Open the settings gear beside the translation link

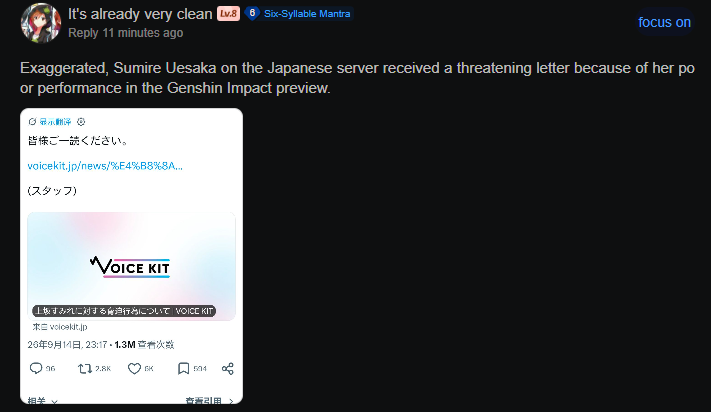click(x=81, y=121)
